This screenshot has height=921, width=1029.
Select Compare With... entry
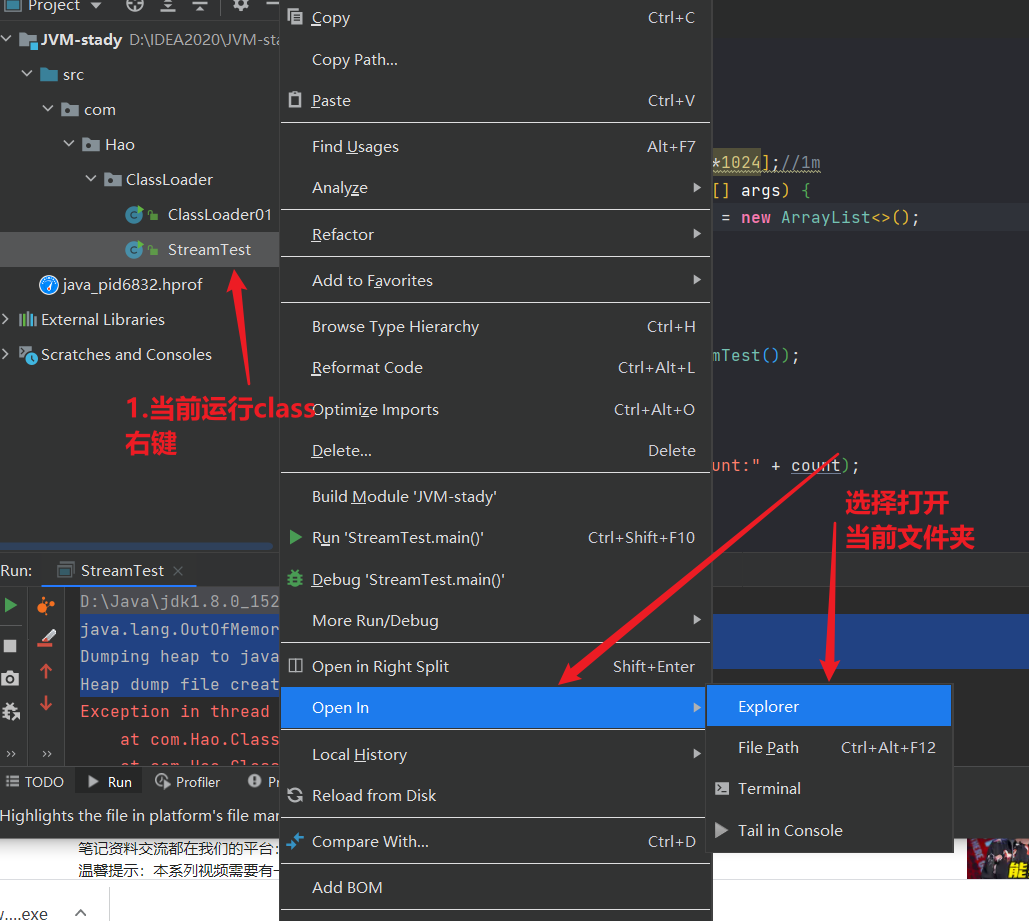tap(495, 842)
